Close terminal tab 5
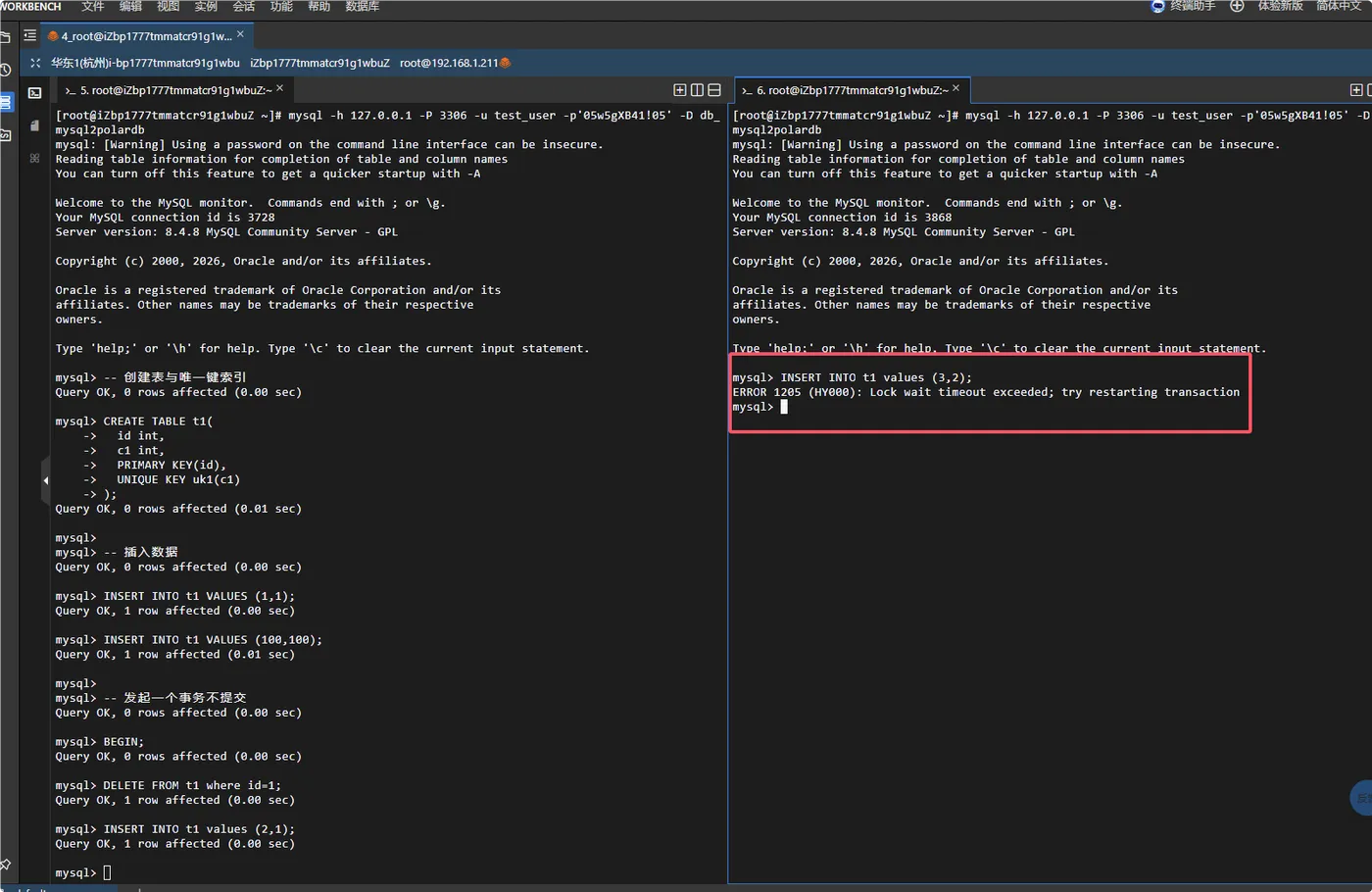Image resolution: width=1372 pixels, height=892 pixels. coord(280,88)
